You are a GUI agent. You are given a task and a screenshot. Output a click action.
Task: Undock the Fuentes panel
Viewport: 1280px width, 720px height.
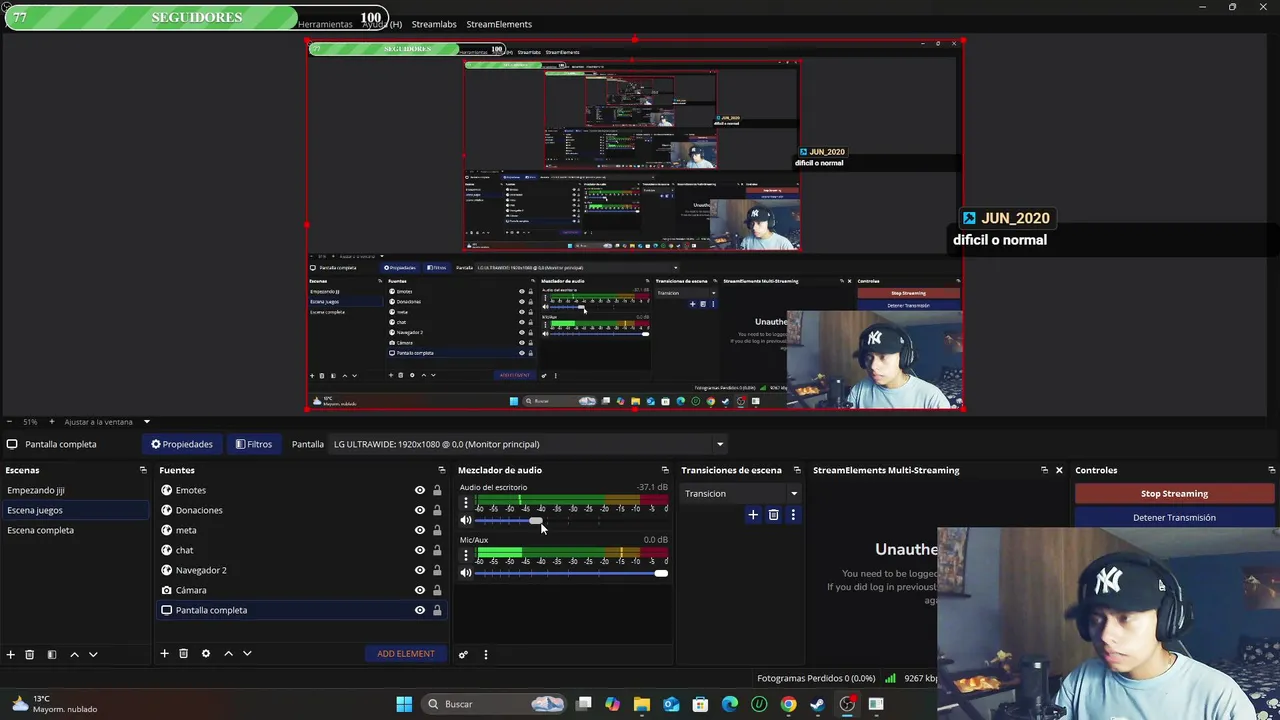coord(442,470)
